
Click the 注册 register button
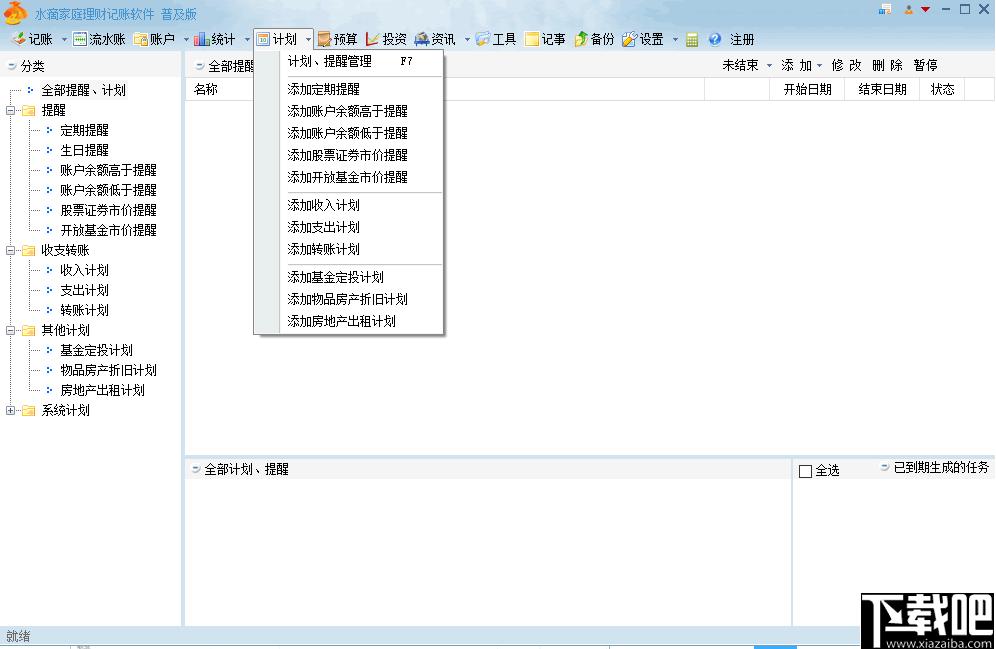pyautogui.click(x=742, y=39)
